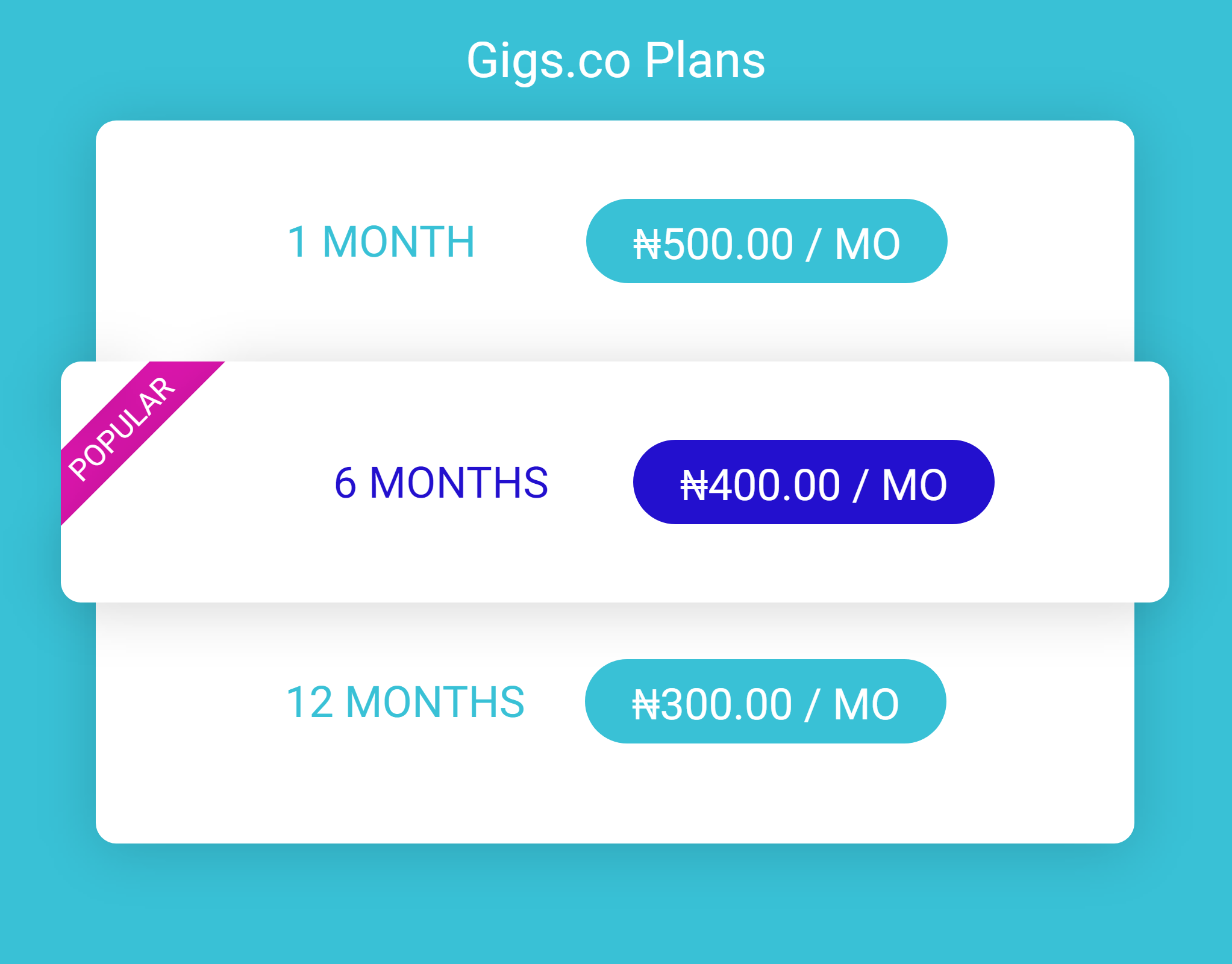Viewport: 1232px width, 964px height.
Task: Click the word Plans in the title
Action: click(x=705, y=60)
